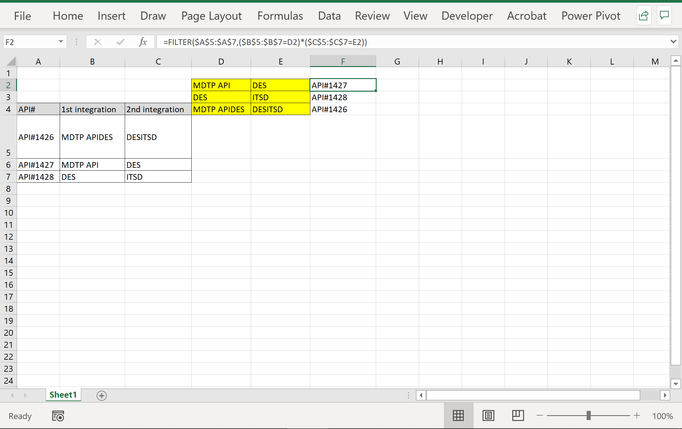Open the Acrobat ribbon tab

[527, 16]
